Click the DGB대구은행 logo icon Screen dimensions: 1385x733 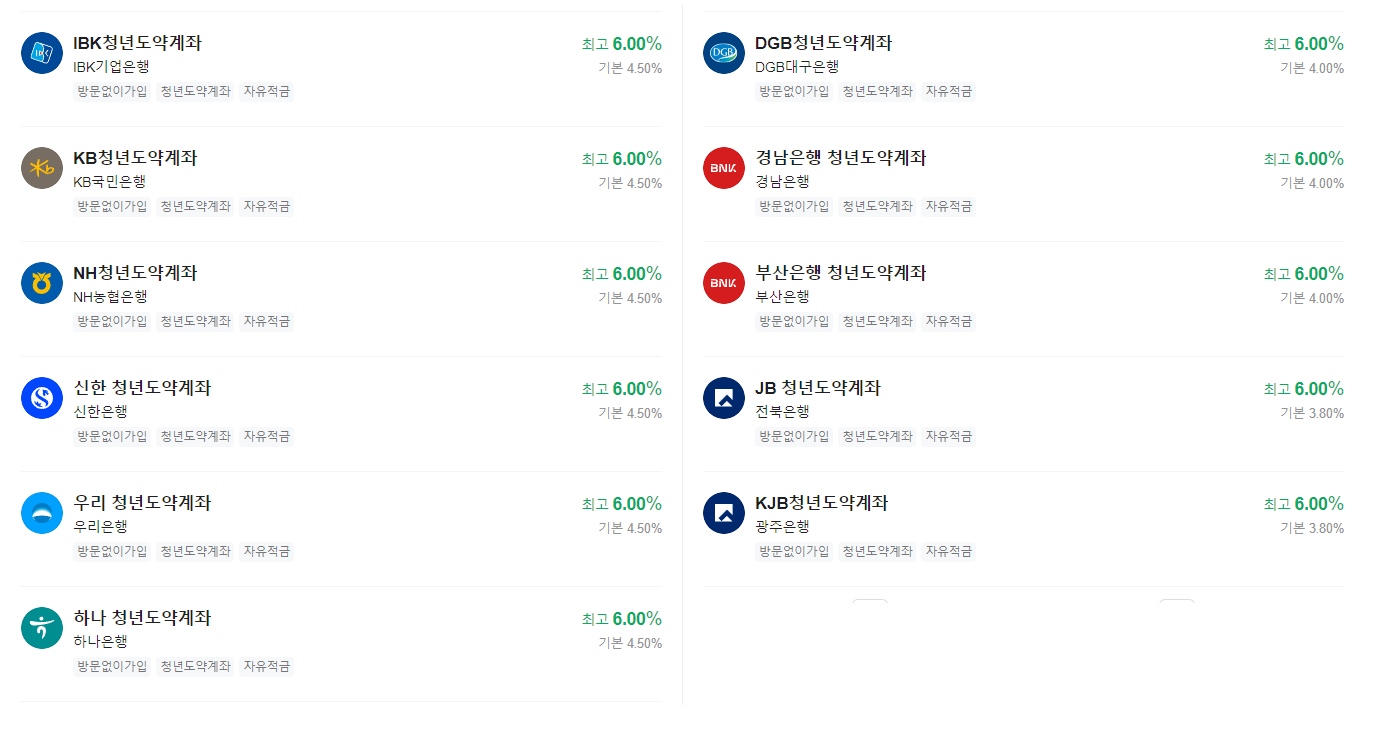pos(723,53)
